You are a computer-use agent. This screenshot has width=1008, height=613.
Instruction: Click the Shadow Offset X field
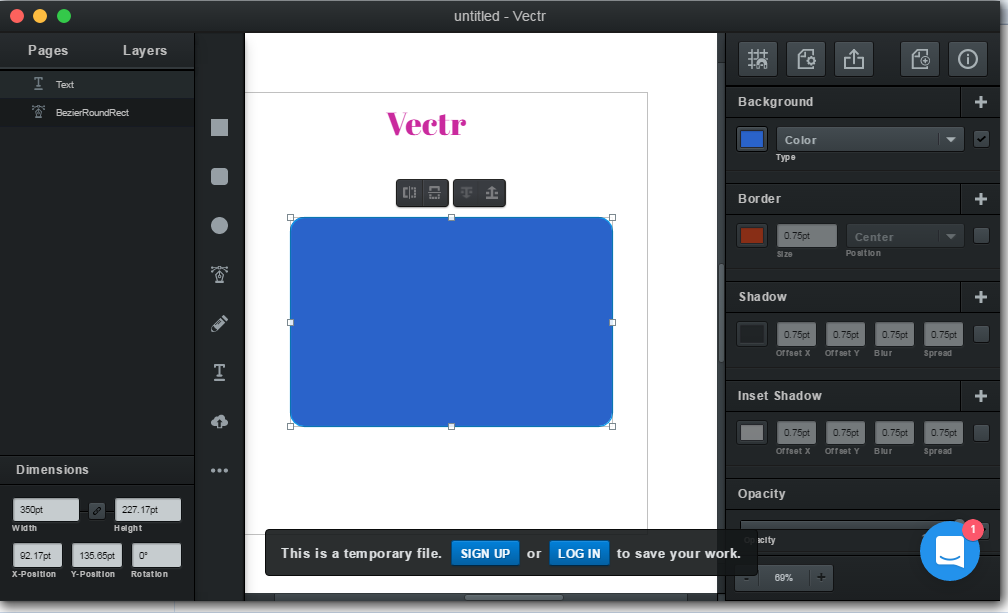(x=796, y=334)
